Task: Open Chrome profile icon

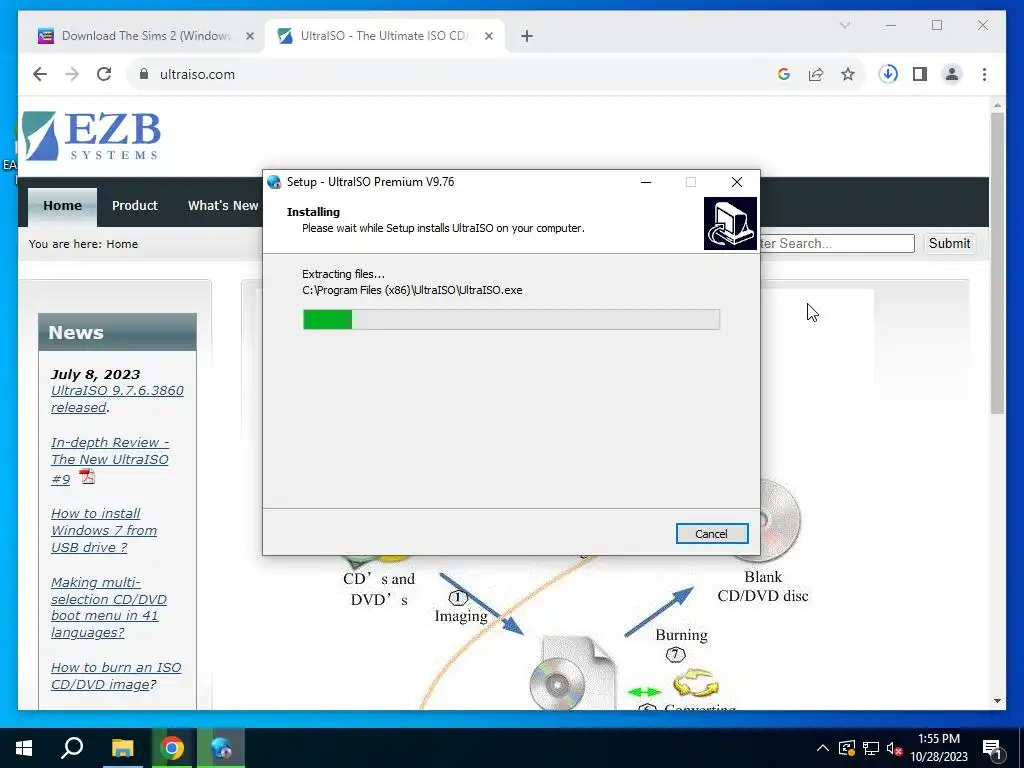Action: 952,74
